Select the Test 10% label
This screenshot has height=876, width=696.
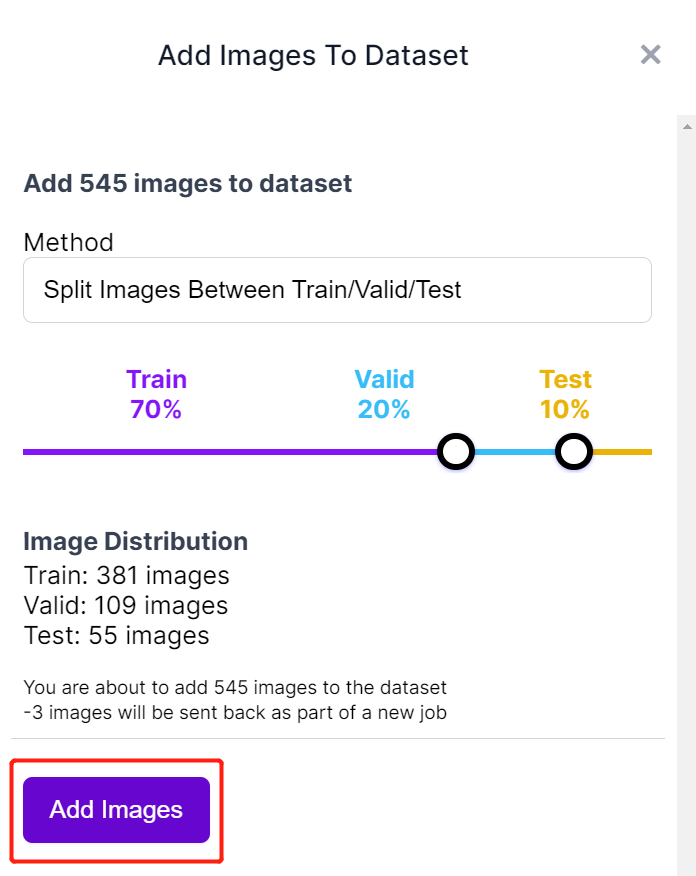[565, 394]
